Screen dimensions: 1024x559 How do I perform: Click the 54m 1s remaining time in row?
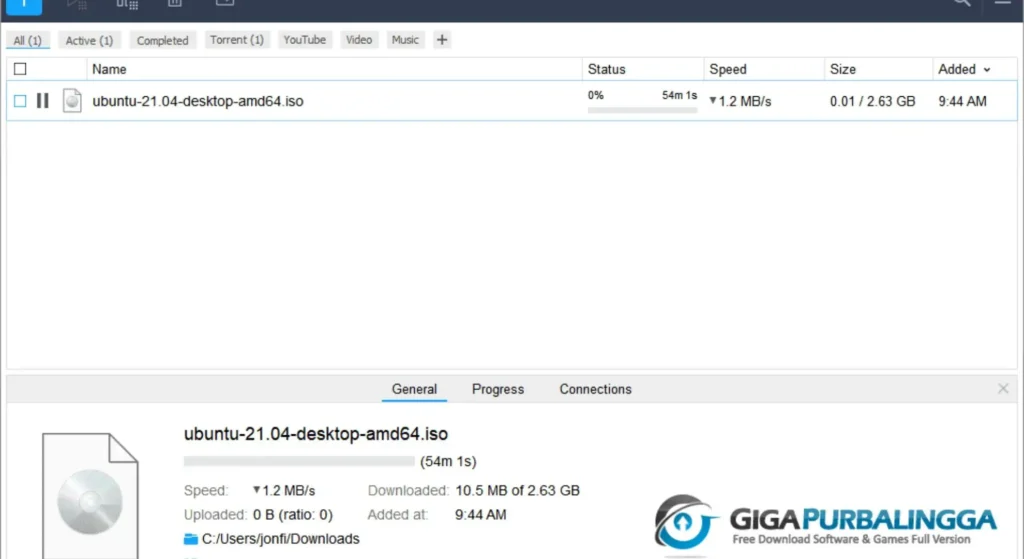click(x=679, y=95)
